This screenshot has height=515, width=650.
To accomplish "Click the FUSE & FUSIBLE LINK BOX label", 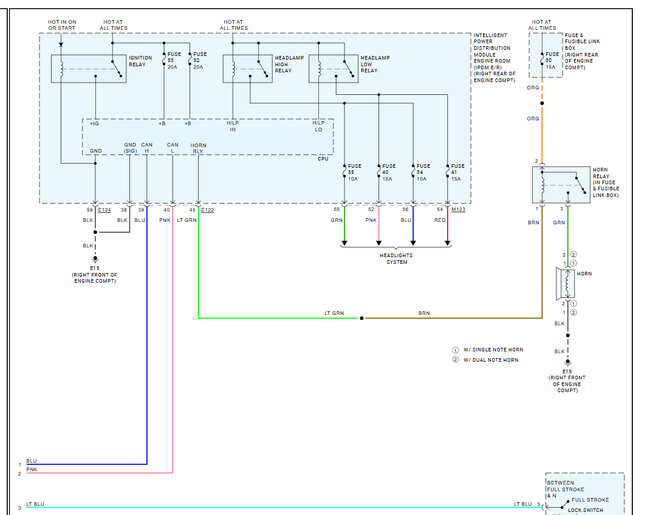I will pyautogui.click(x=582, y=51).
